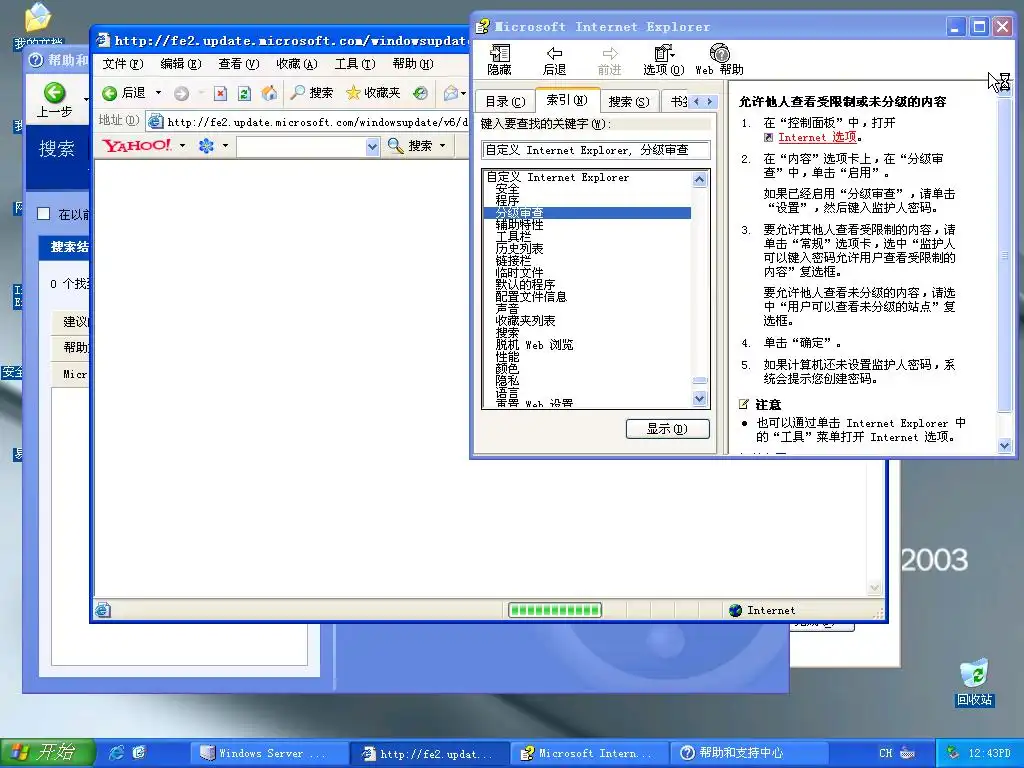Select 临时文件 in the index list

(x=519, y=272)
